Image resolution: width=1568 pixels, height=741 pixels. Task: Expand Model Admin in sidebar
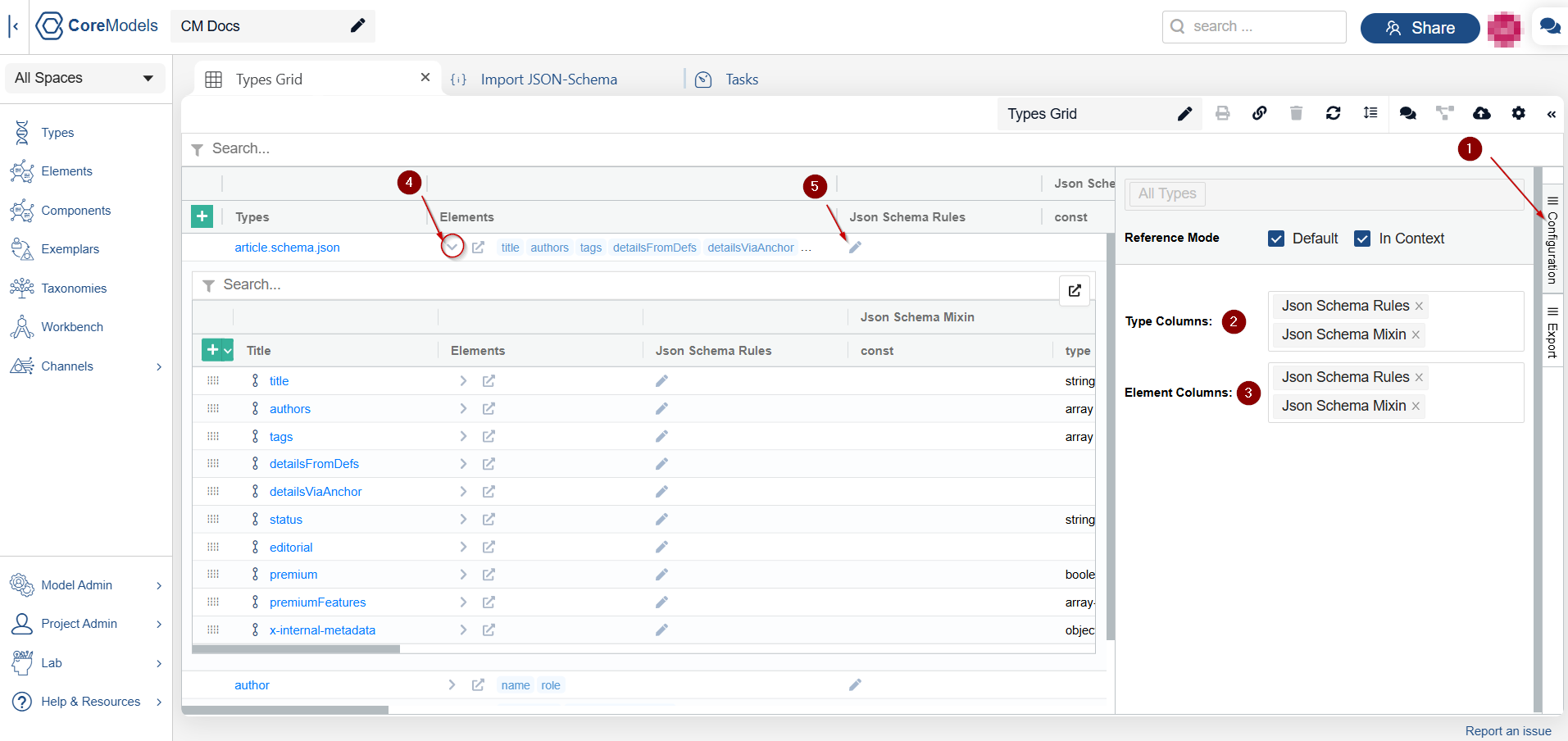click(86, 585)
